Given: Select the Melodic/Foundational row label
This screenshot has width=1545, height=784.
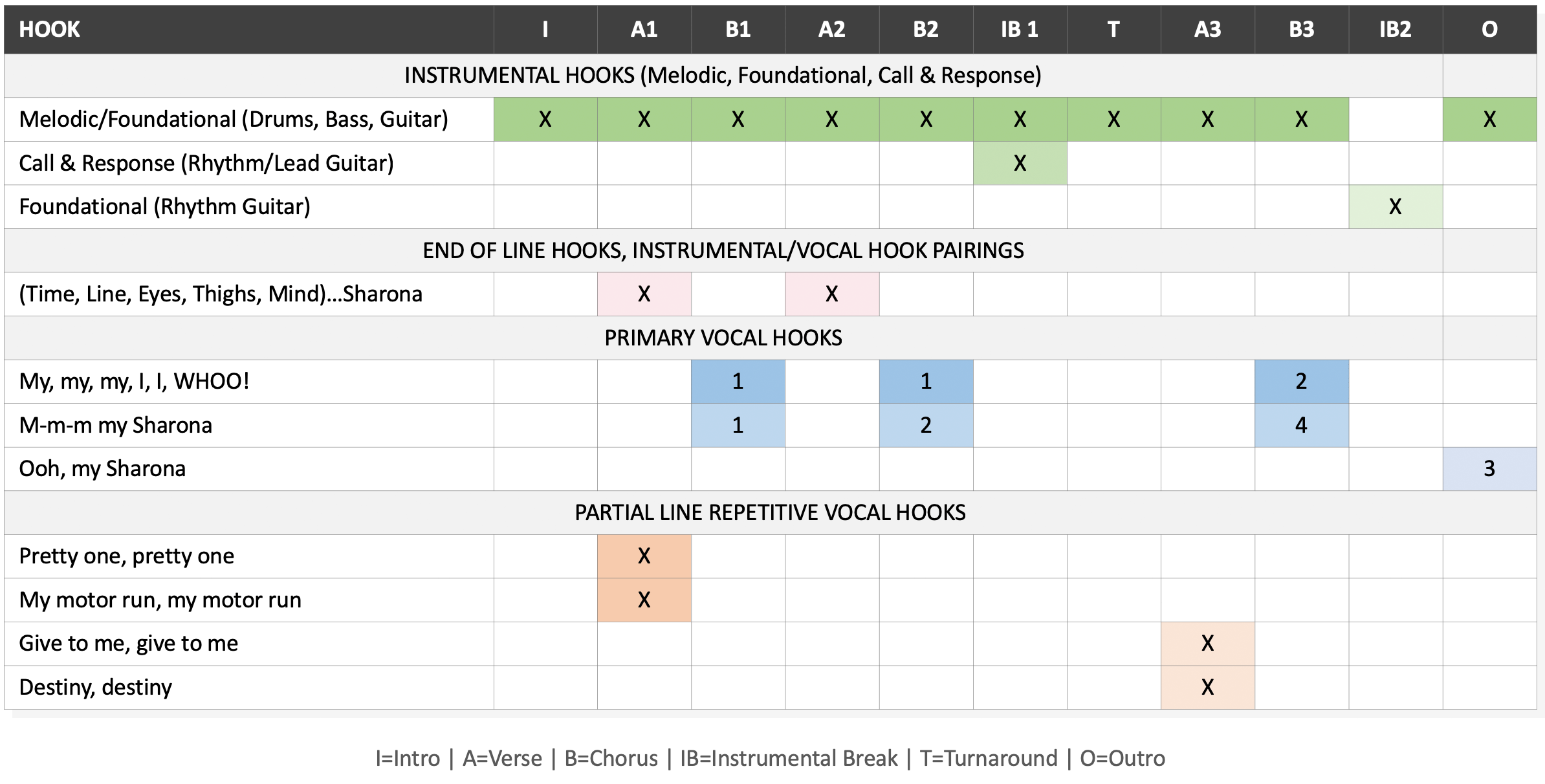Looking at the screenshot, I should pos(234,120).
